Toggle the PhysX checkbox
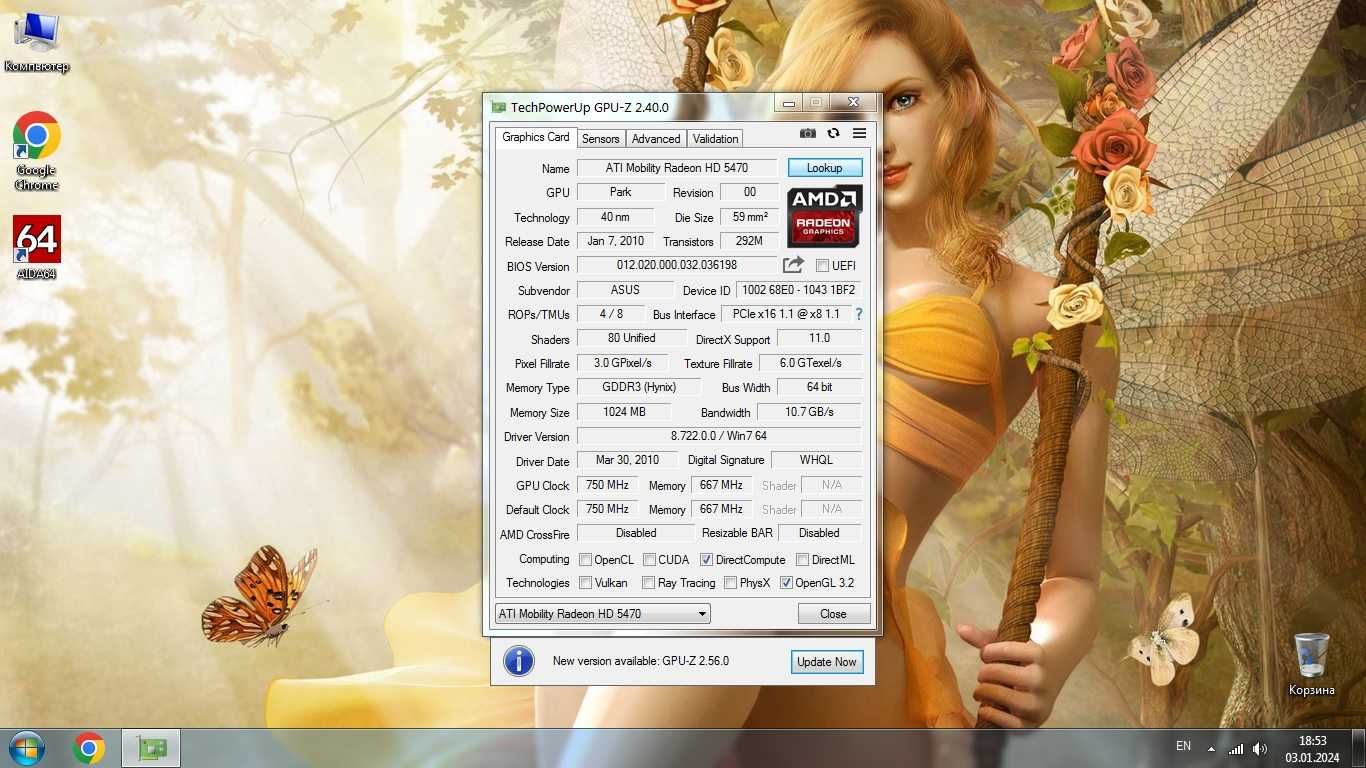 pyautogui.click(x=730, y=583)
